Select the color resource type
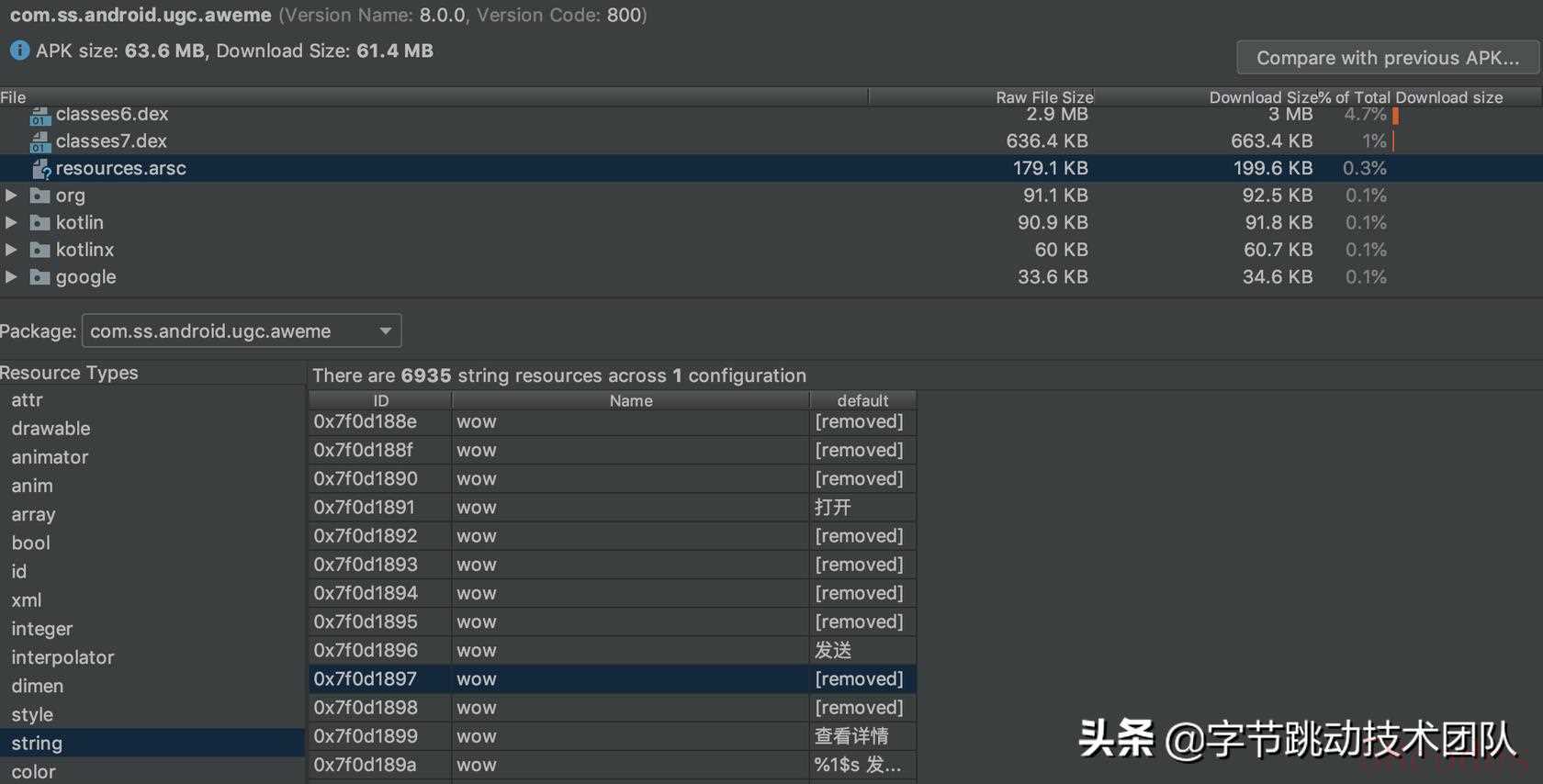The height and width of the screenshot is (784, 1543). click(x=33, y=772)
